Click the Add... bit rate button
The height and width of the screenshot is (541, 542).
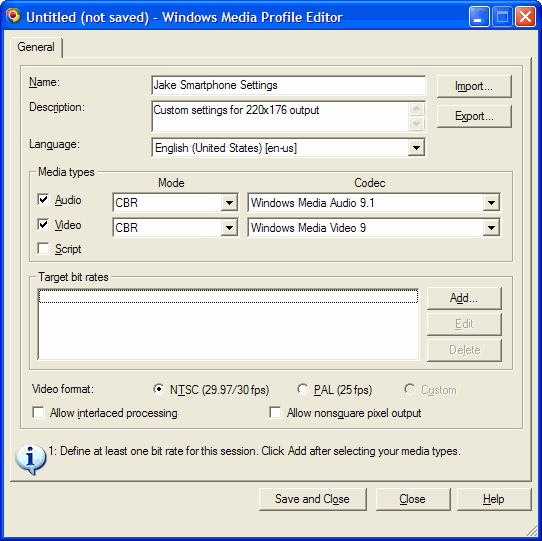[x=464, y=298]
